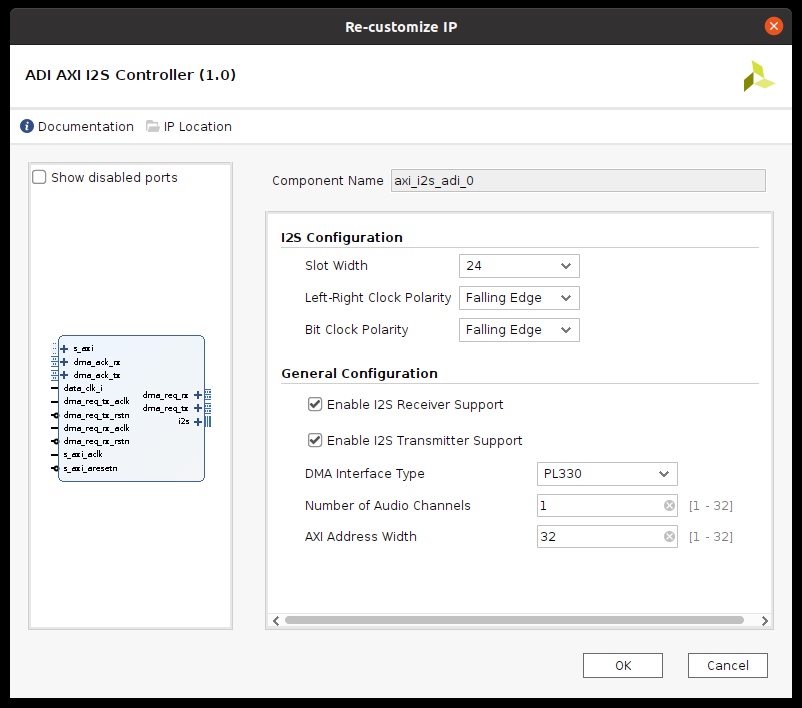Open Left-Right Clock Polarity dropdown

coord(519,298)
